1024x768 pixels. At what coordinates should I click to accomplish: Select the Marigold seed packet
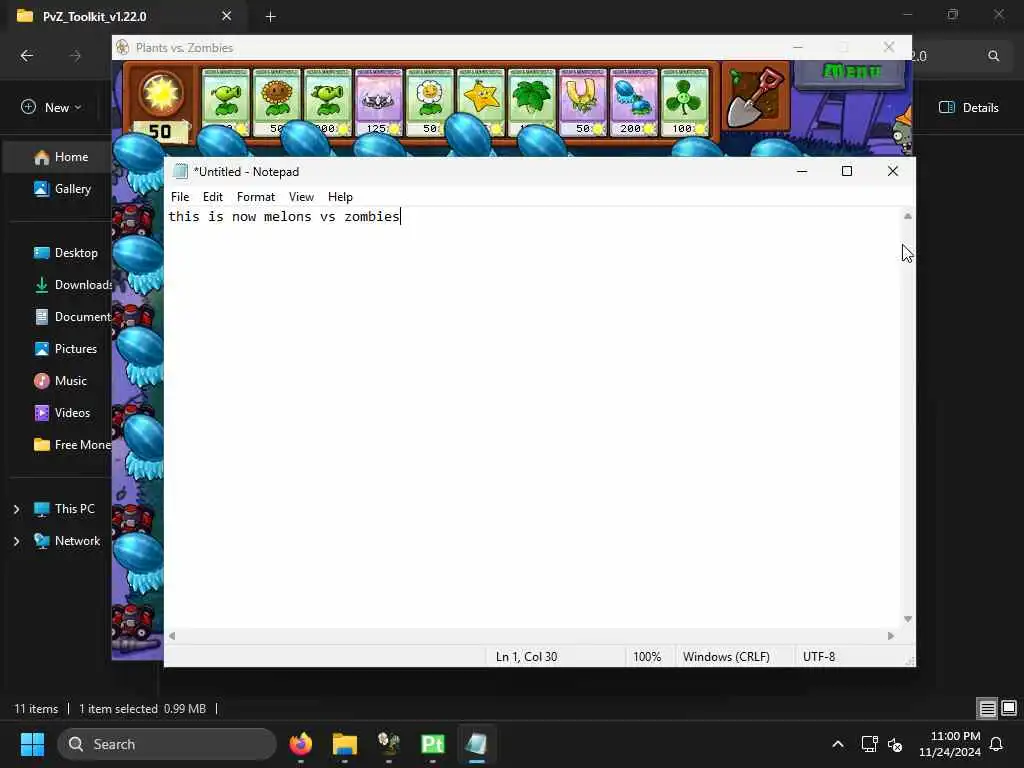tap(429, 102)
